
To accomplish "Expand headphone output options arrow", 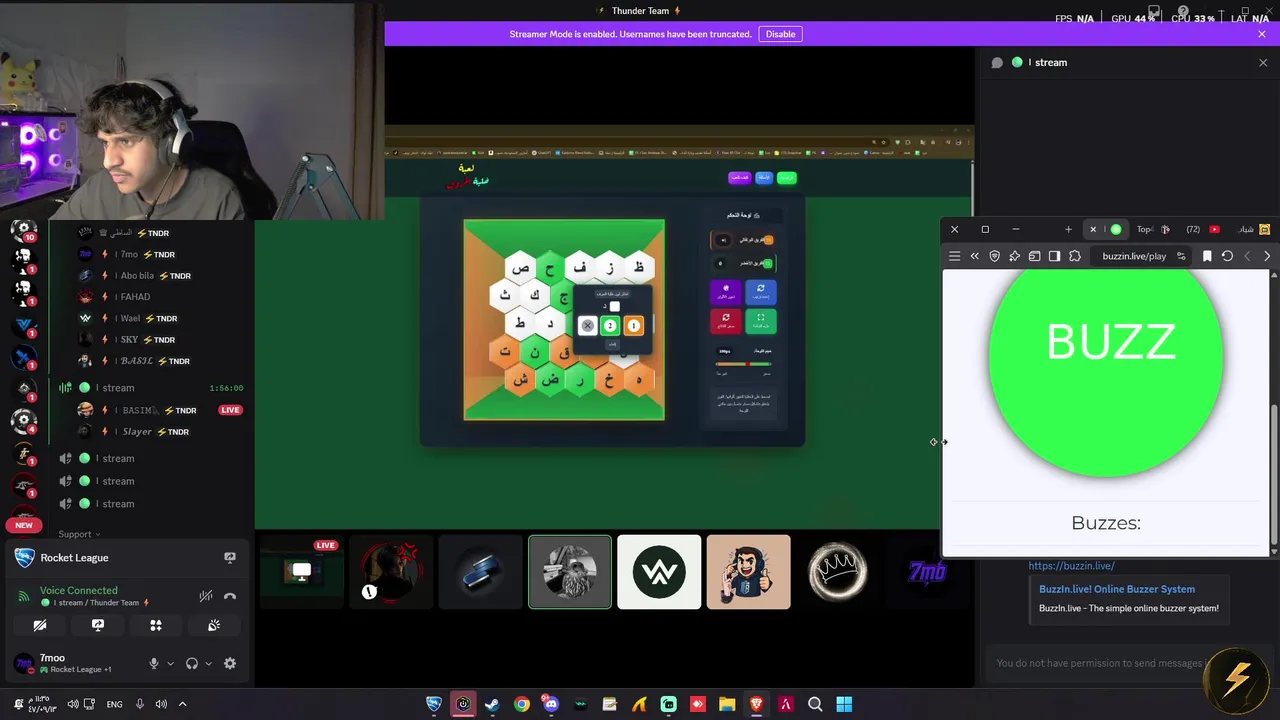I will coord(208,663).
